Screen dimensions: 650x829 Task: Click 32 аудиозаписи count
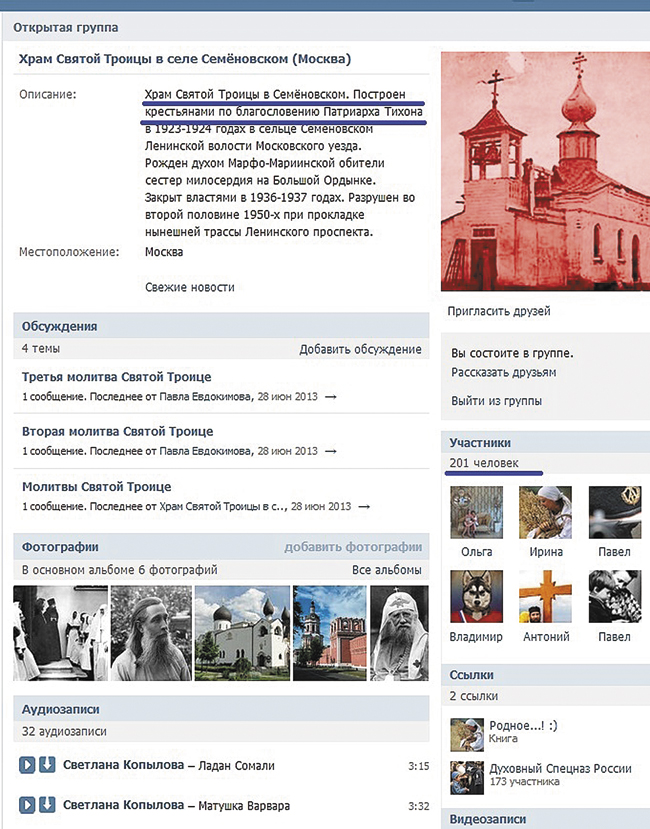(x=64, y=732)
